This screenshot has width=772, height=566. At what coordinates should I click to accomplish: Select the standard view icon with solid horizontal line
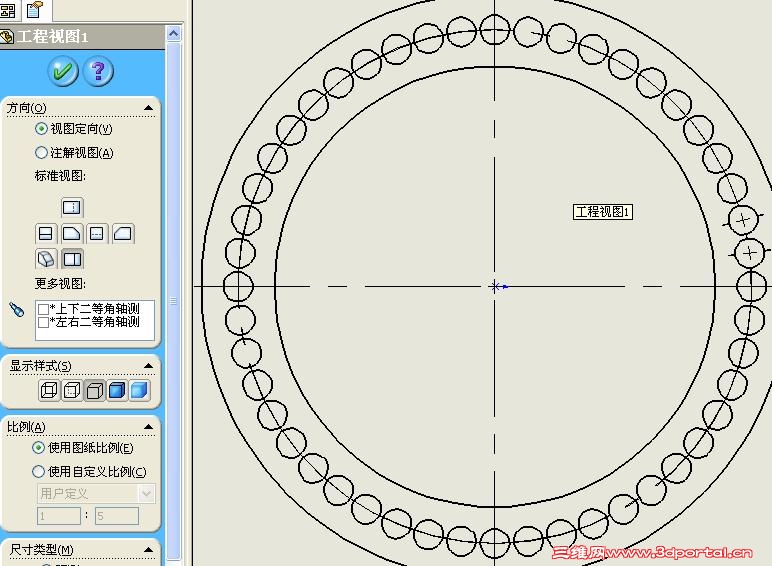(x=46, y=233)
